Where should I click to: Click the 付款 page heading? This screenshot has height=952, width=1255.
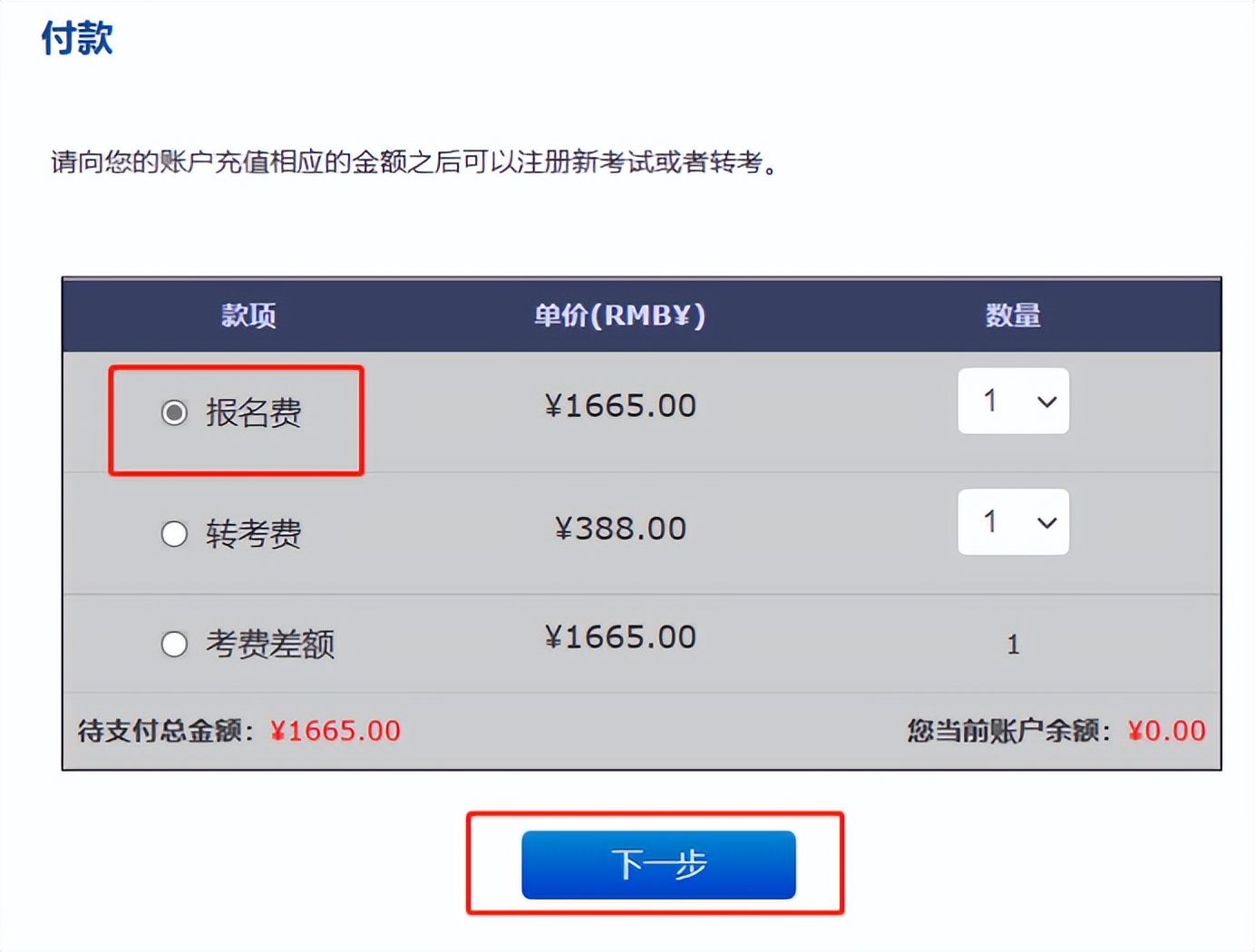(75, 38)
